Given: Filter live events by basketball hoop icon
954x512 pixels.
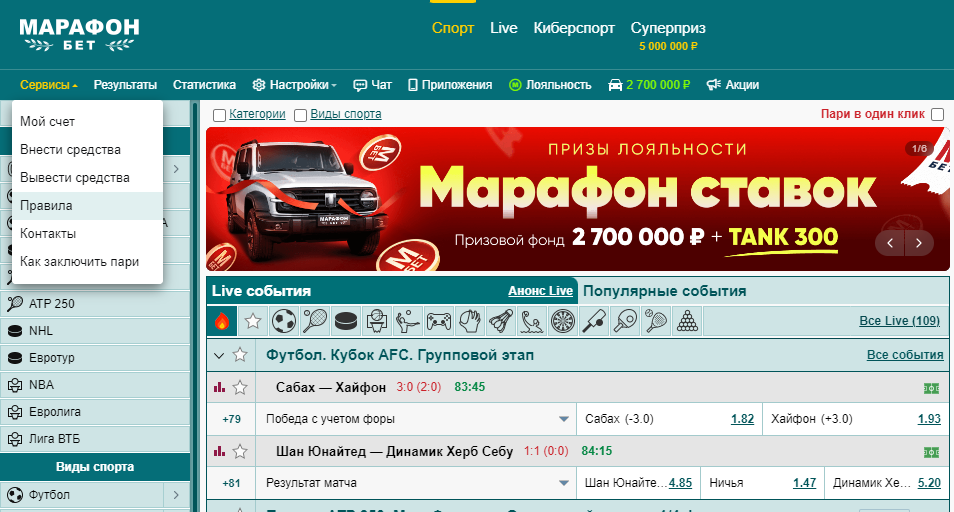Looking at the screenshot, I should click(x=377, y=321).
